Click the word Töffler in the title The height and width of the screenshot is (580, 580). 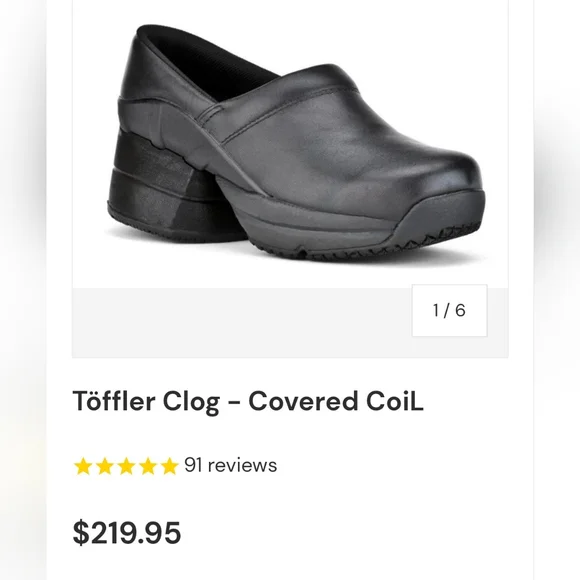tap(114, 401)
